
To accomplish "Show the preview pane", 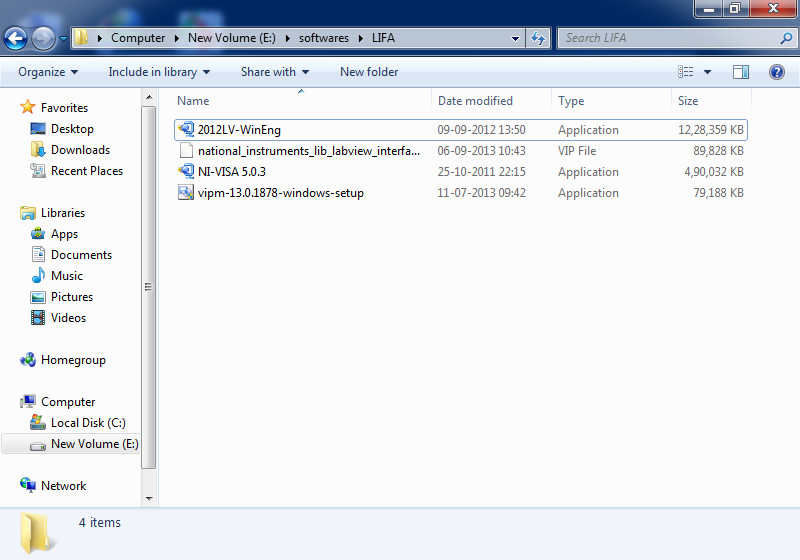I will [741, 72].
